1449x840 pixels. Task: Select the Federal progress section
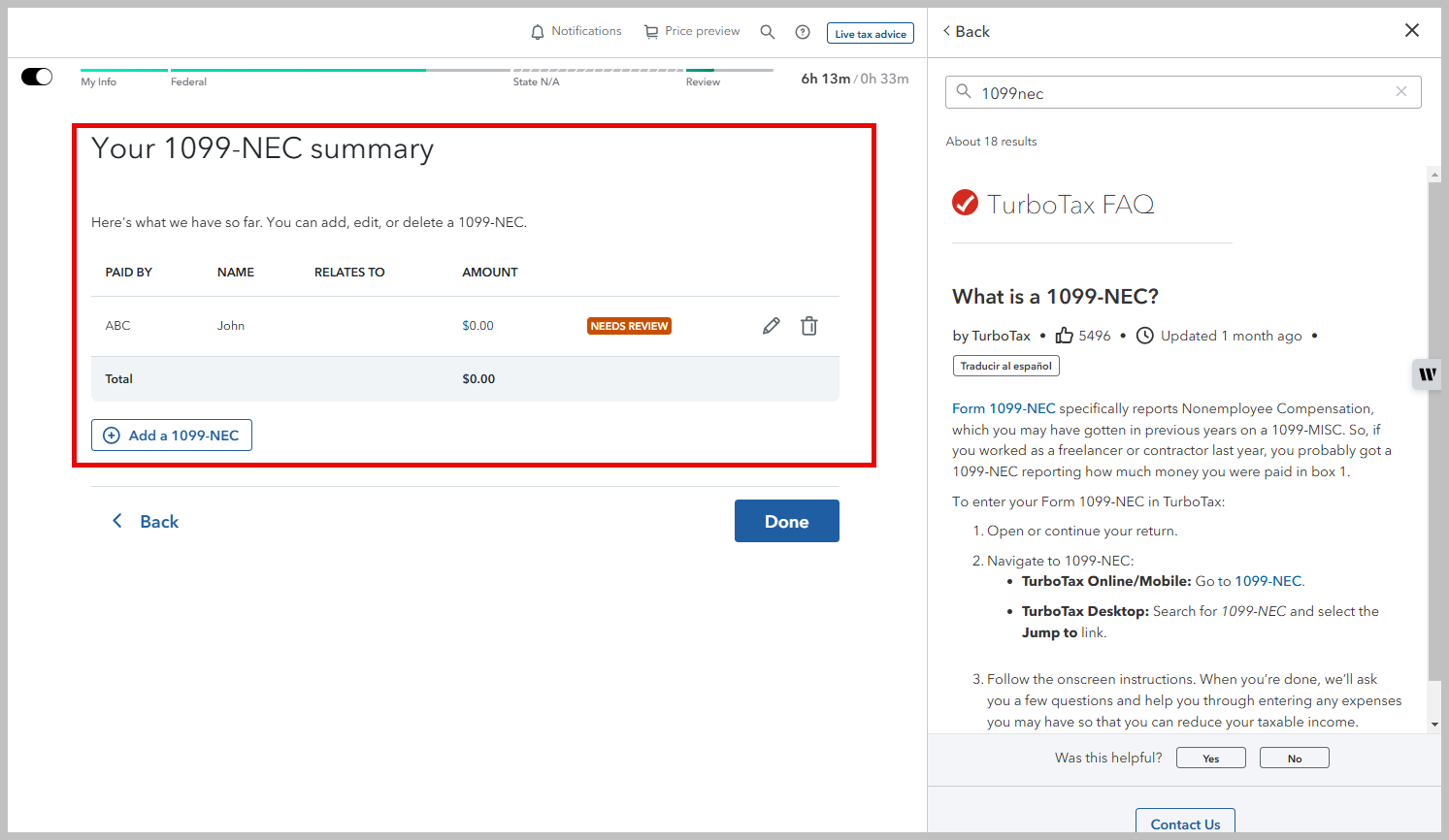pyautogui.click(x=188, y=81)
